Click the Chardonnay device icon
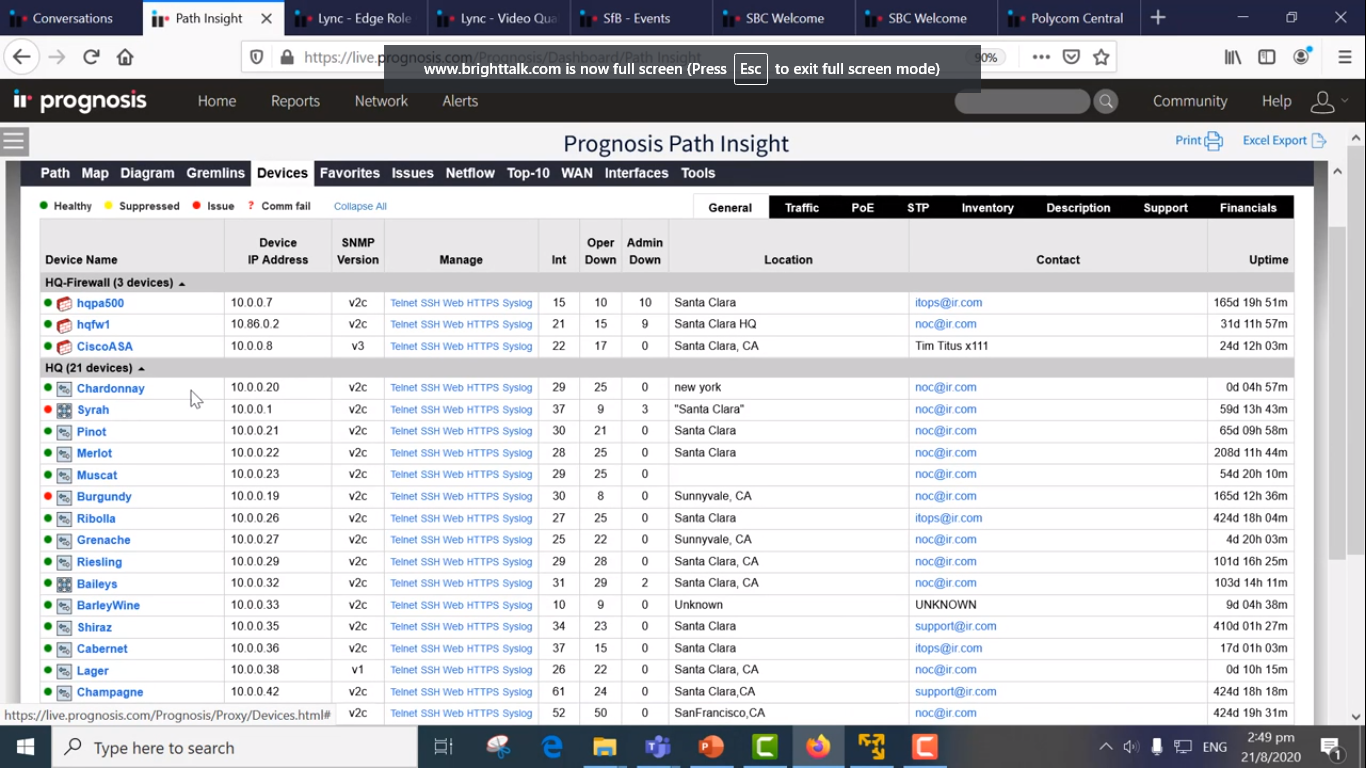This screenshot has height=768, width=1366. (x=64, y=389)
